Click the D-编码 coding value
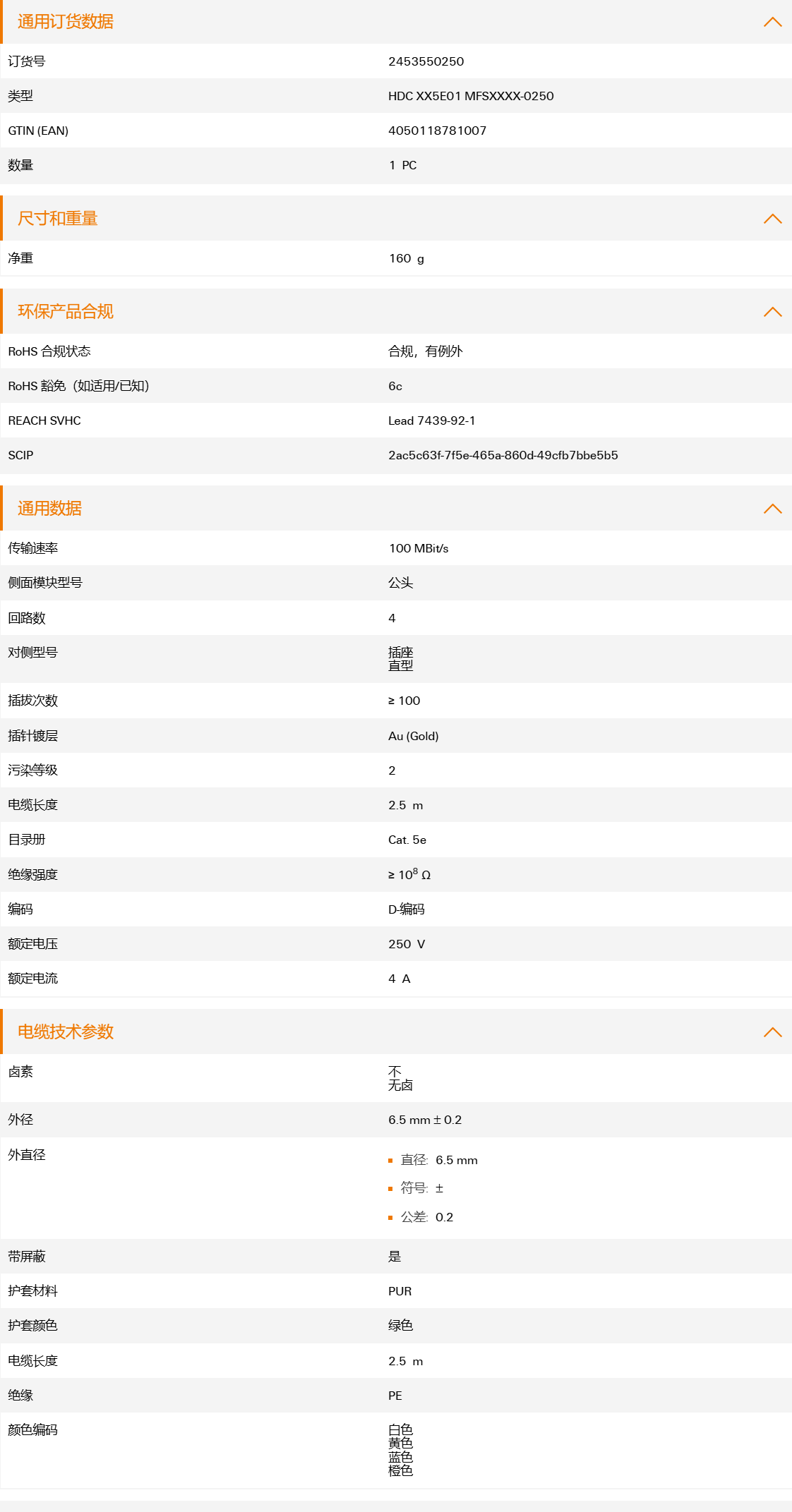The image size is (792, 1512). point(407,909)
